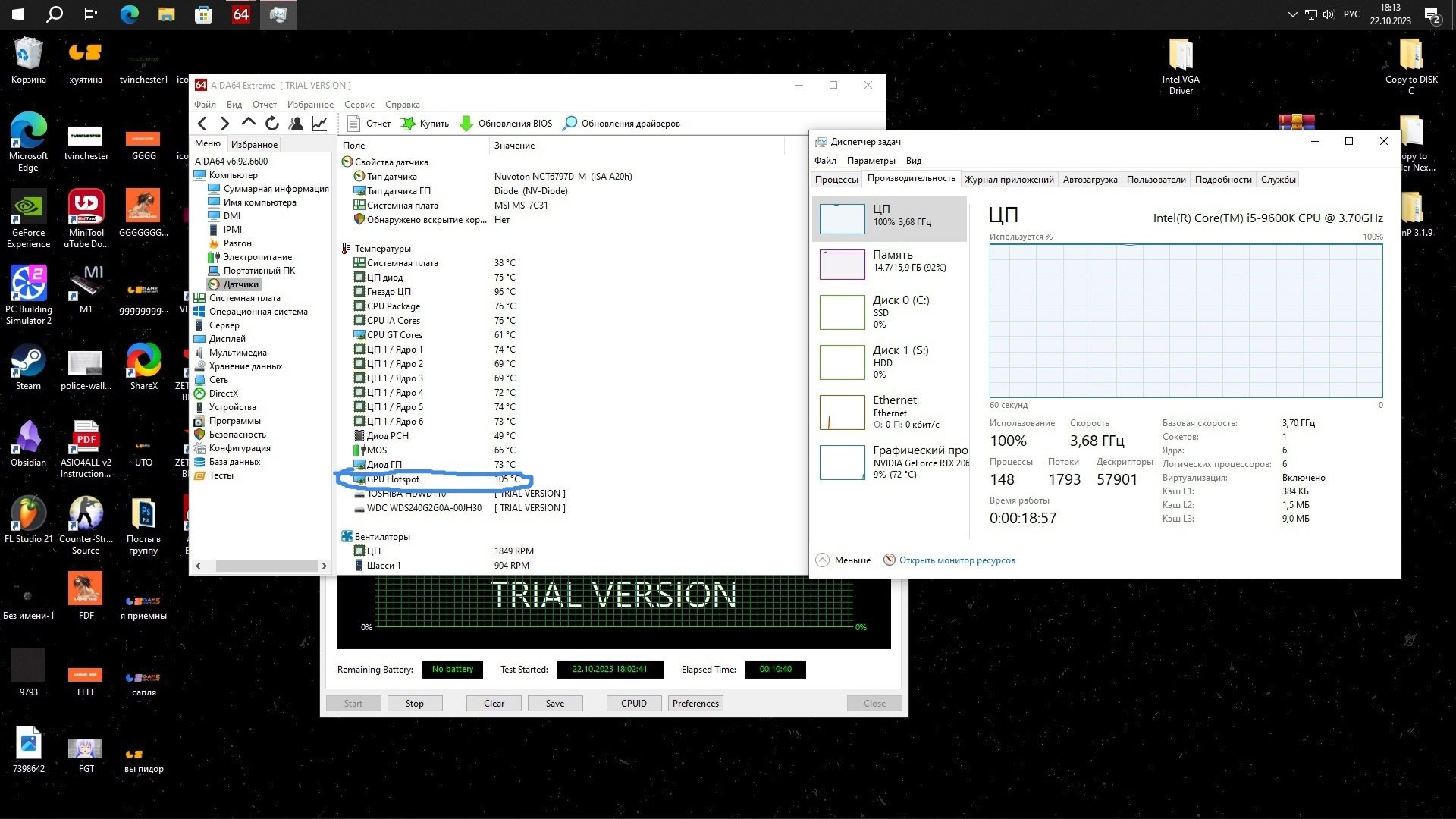1456x819 pixels.
Task: Select Obsidian desktop icon
Action: click(x=29, y=444)
